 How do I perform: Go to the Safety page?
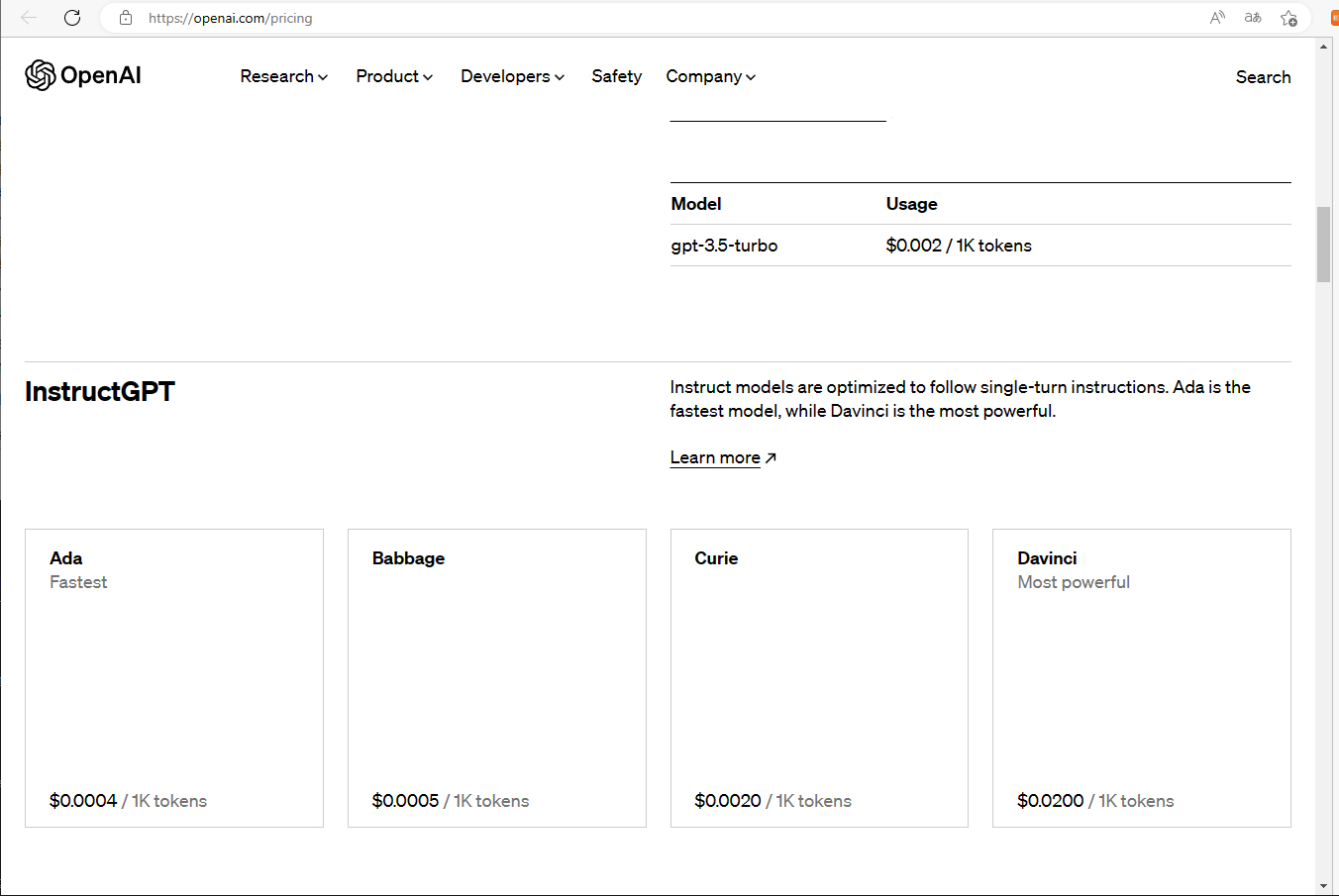click(x=616, y=76)
